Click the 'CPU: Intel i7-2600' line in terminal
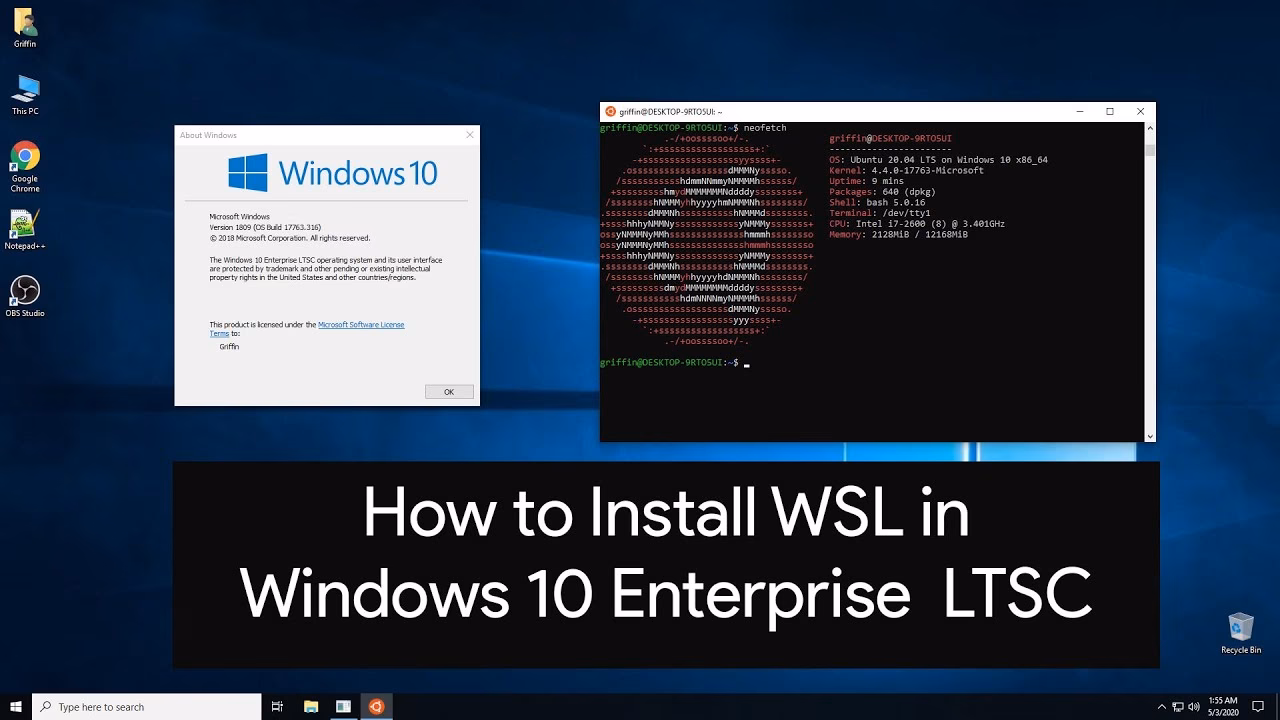1280x720 pixels. tap(917, 224)
